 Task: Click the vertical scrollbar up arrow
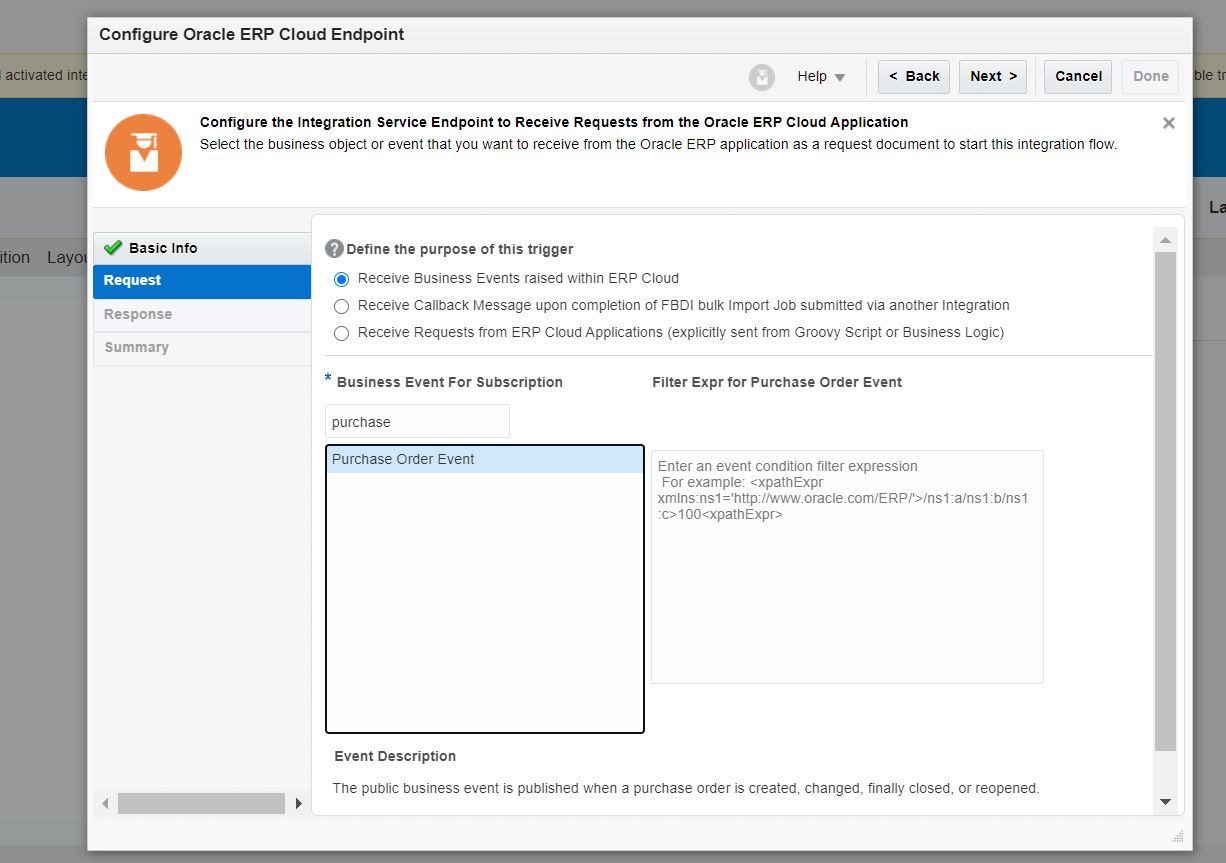coord(1165,240)
